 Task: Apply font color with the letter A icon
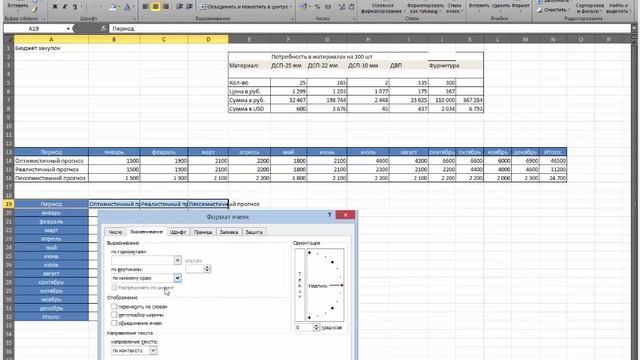(x=127, y=7)
